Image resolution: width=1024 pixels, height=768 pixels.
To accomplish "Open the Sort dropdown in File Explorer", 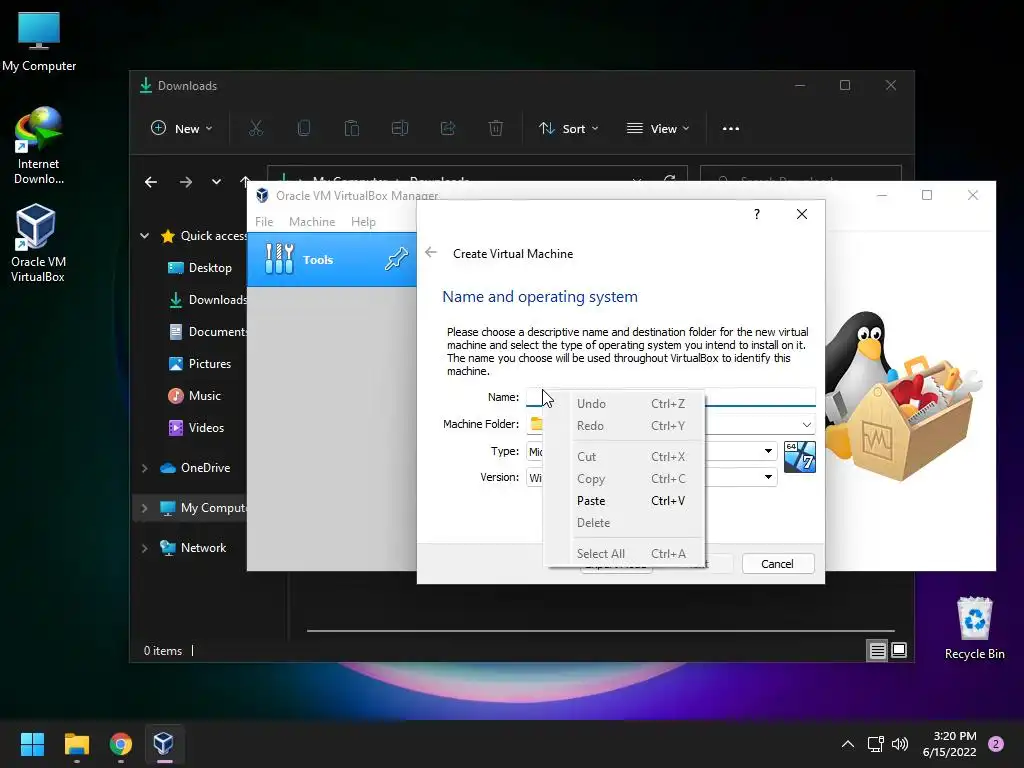I will (568, 129).
